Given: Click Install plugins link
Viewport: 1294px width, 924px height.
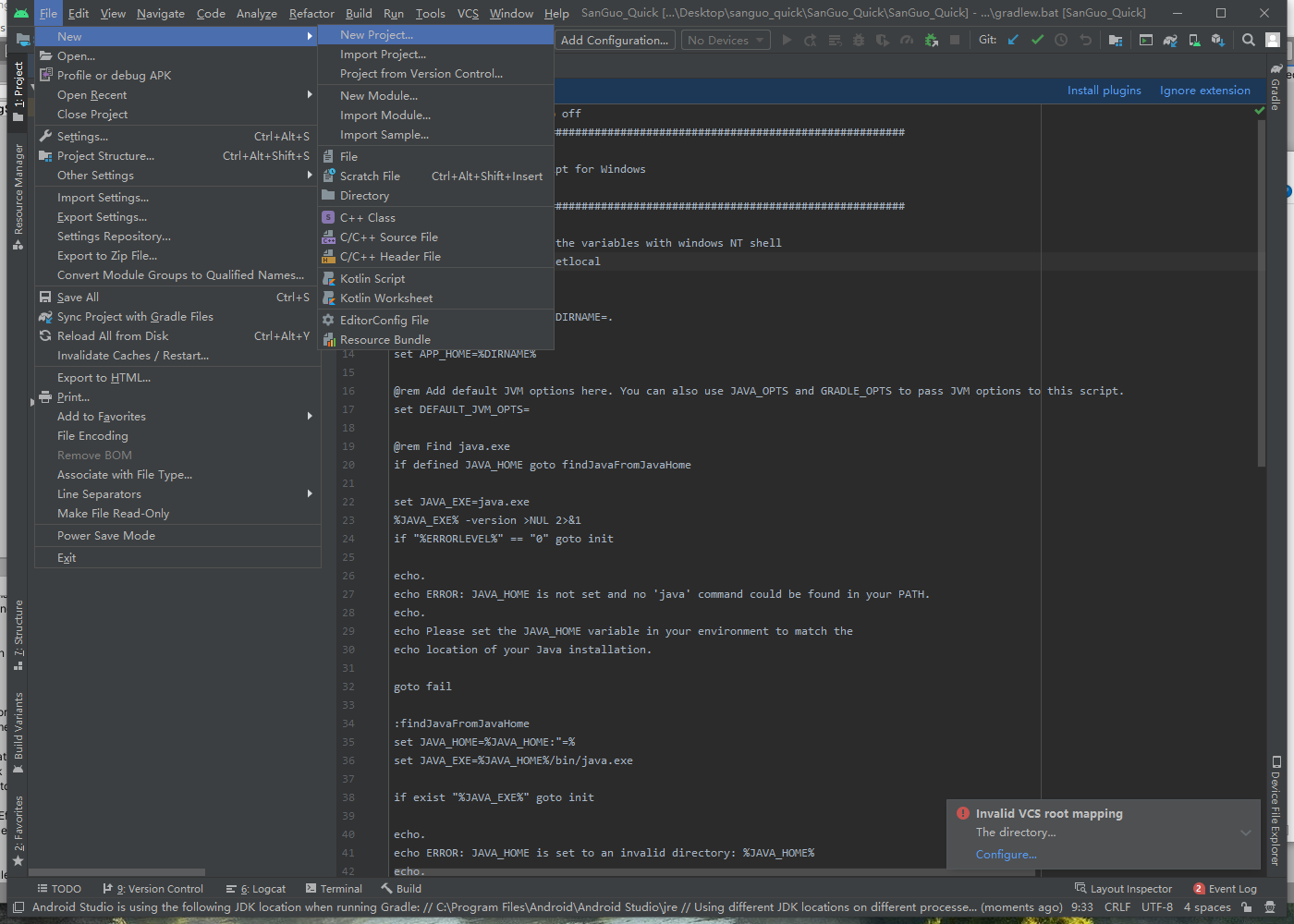Looking at the screenshot, I should (1104, 91).
